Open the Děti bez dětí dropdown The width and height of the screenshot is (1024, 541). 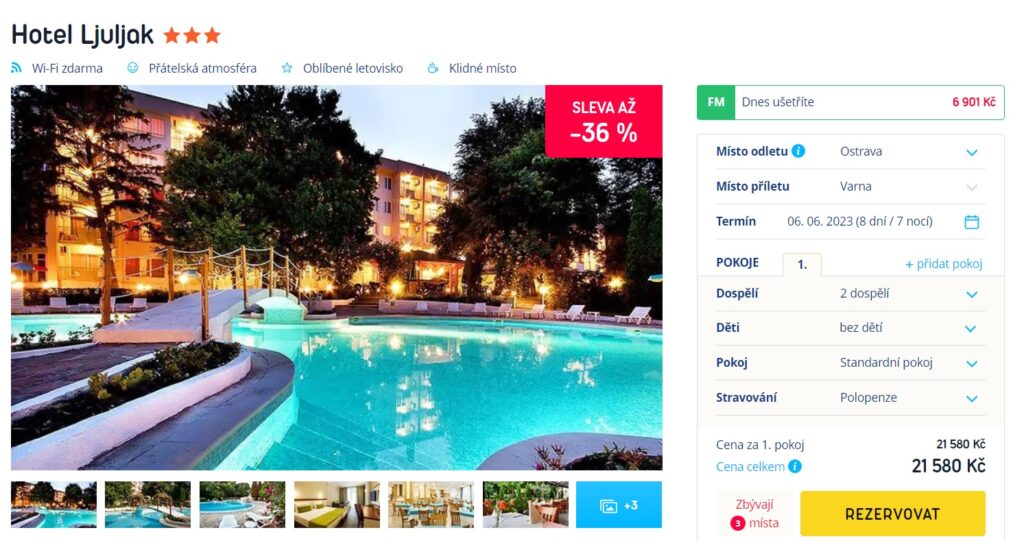click(x=850, y=328)
